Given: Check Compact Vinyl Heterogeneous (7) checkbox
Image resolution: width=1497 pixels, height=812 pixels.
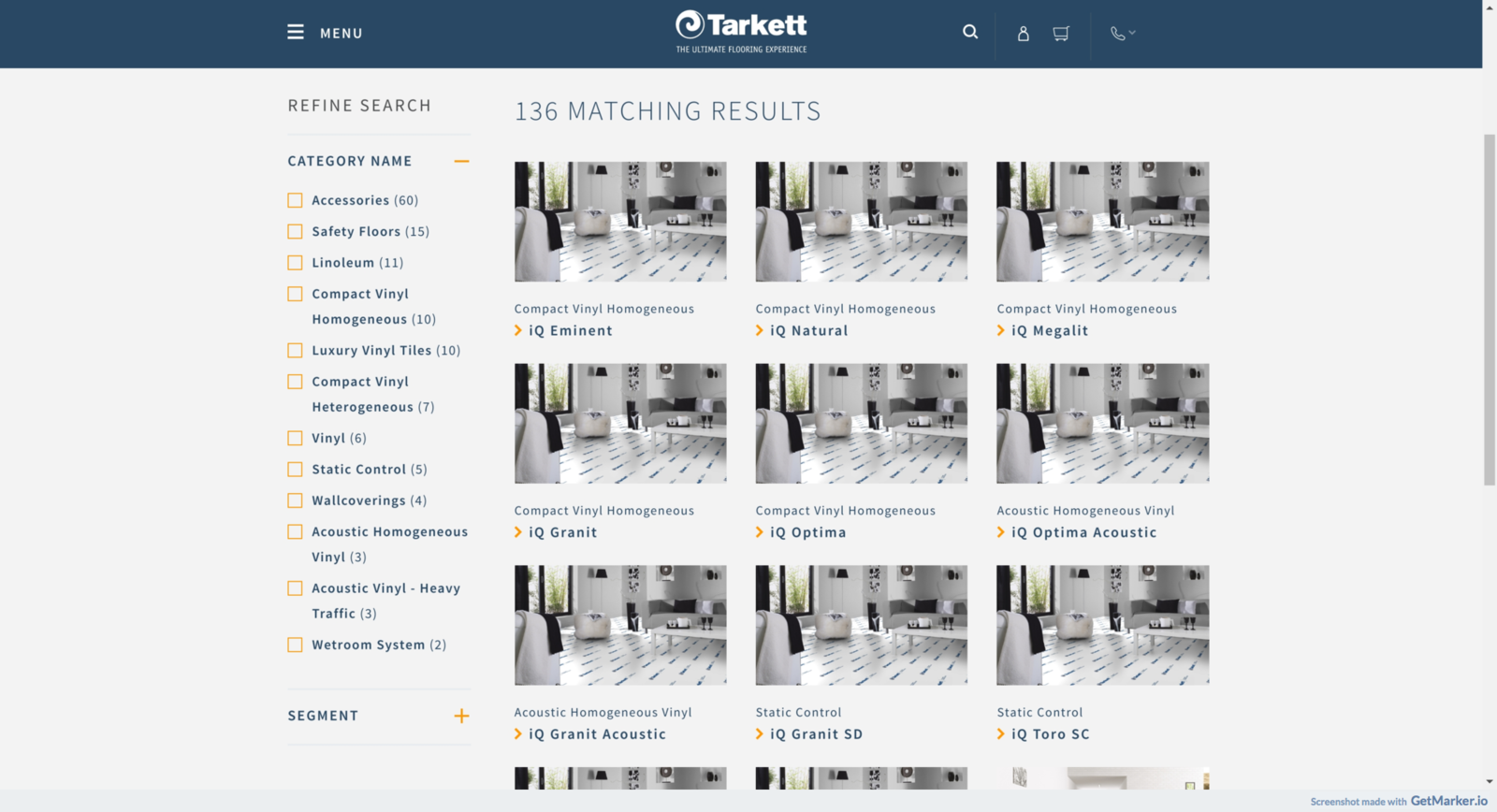Looking at the screenshot, I should click(295, 382).
